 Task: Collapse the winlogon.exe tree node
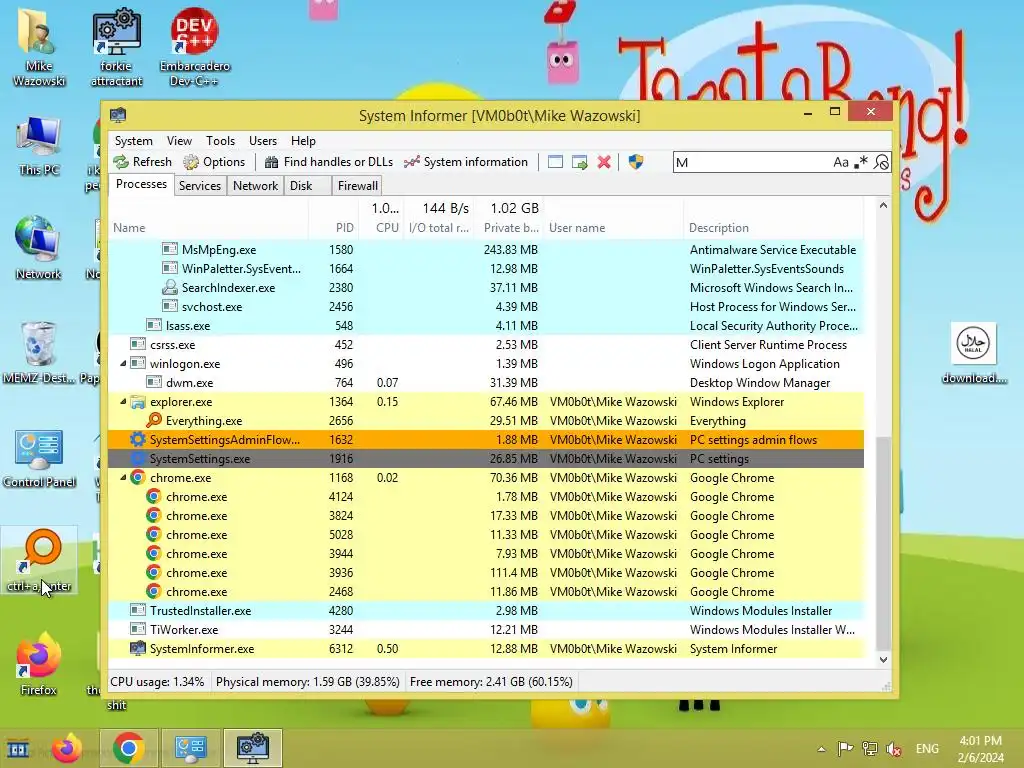pos(123,363)
